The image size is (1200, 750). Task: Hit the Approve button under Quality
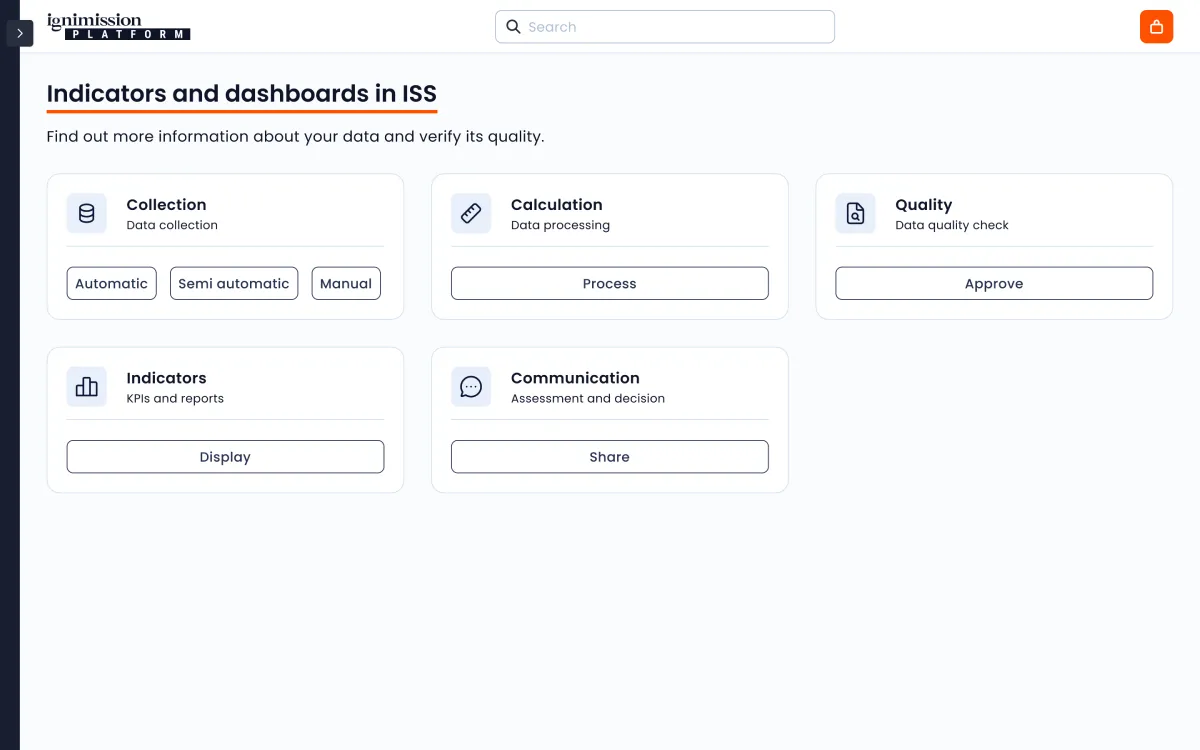(994, 284)
